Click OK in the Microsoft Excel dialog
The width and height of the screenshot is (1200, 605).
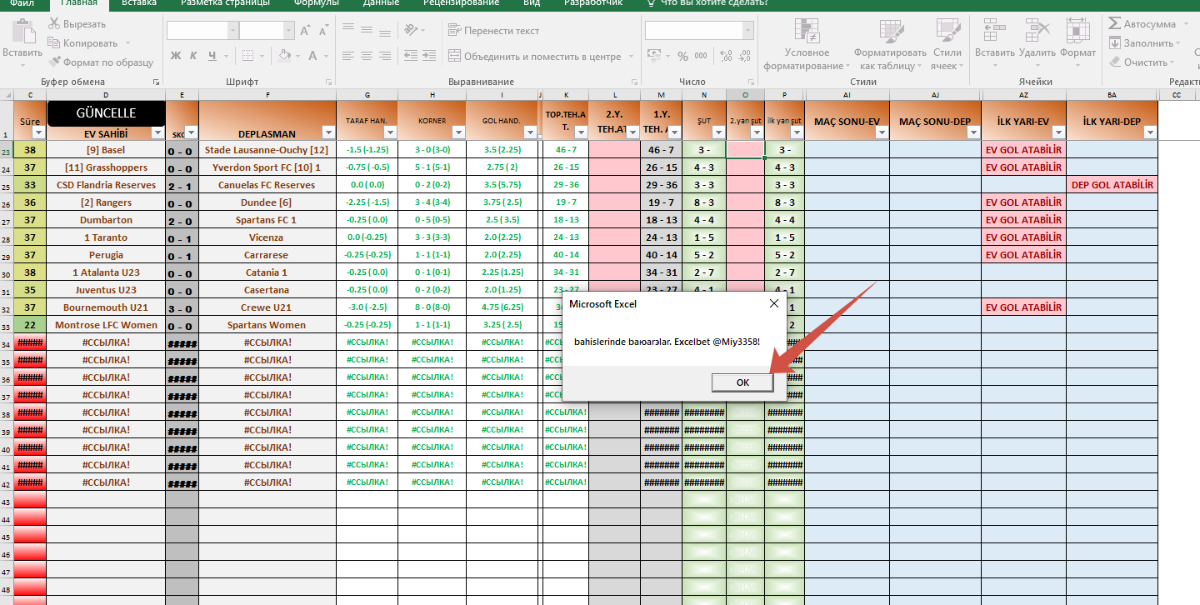click(741, 382)
